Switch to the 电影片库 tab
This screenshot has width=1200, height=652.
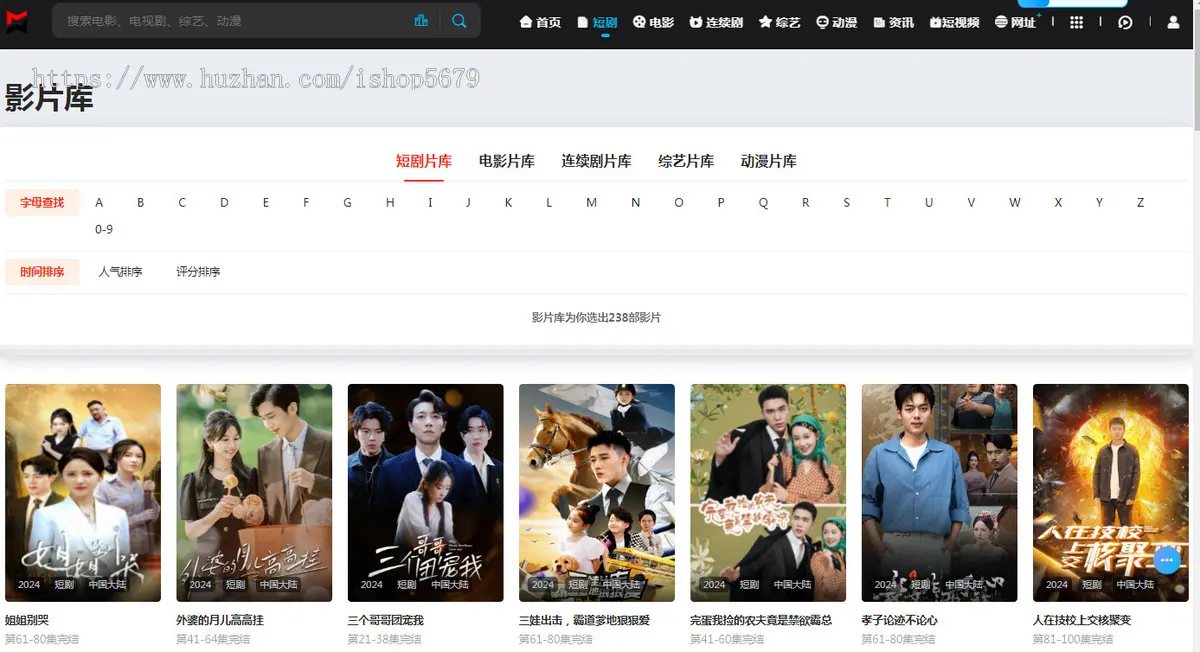[507, 161]
